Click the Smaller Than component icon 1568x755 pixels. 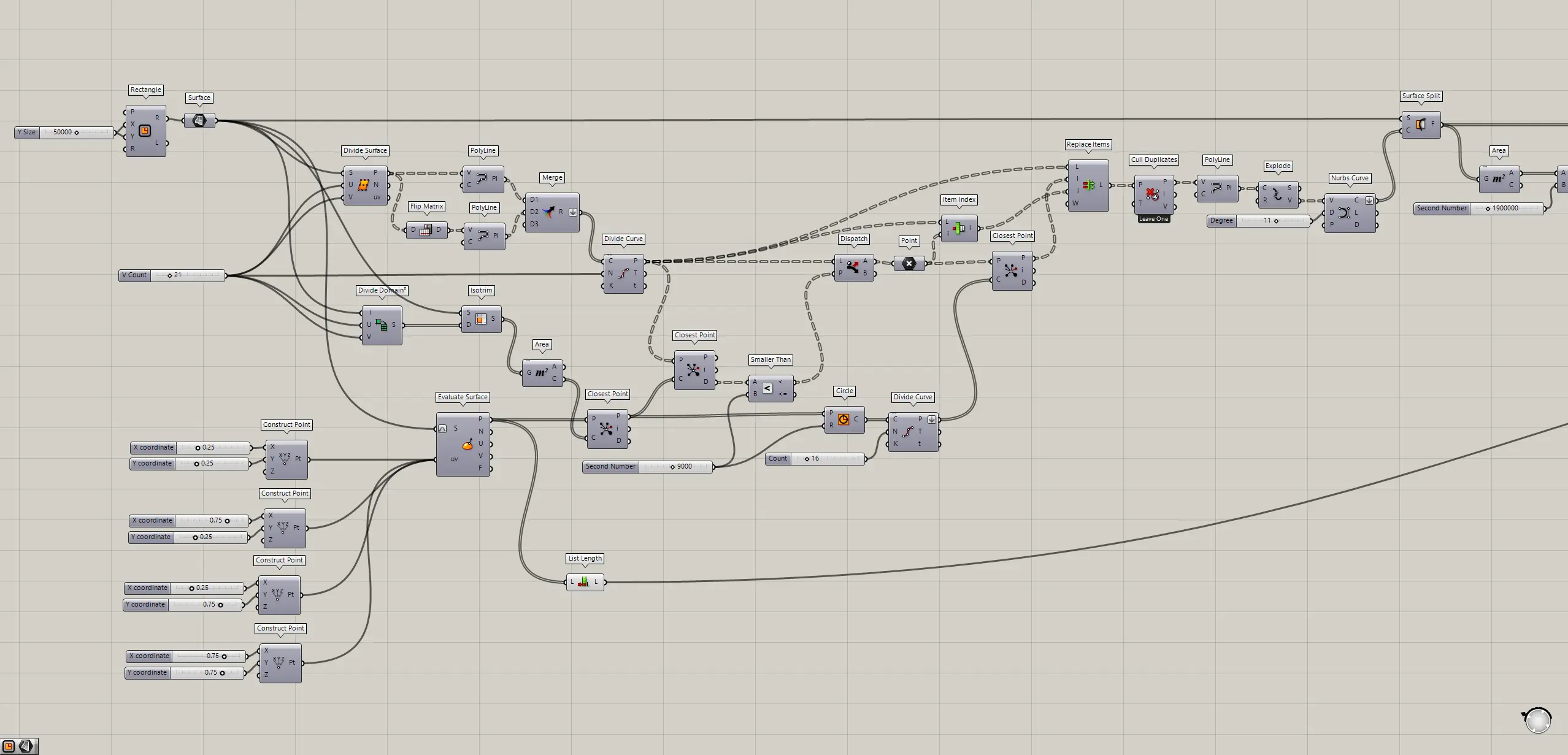tap(767, 388)
